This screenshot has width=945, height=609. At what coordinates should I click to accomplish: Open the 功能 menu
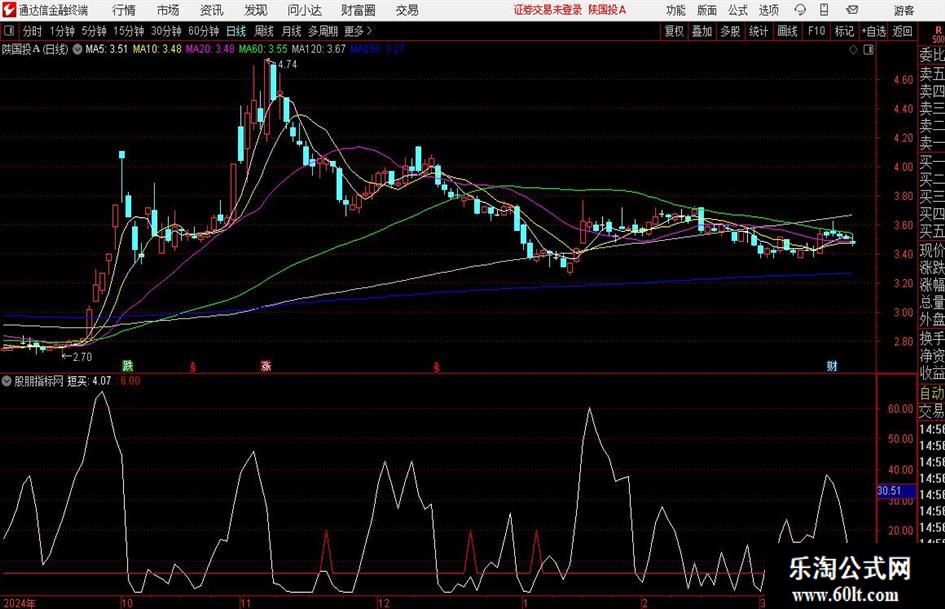676,10
